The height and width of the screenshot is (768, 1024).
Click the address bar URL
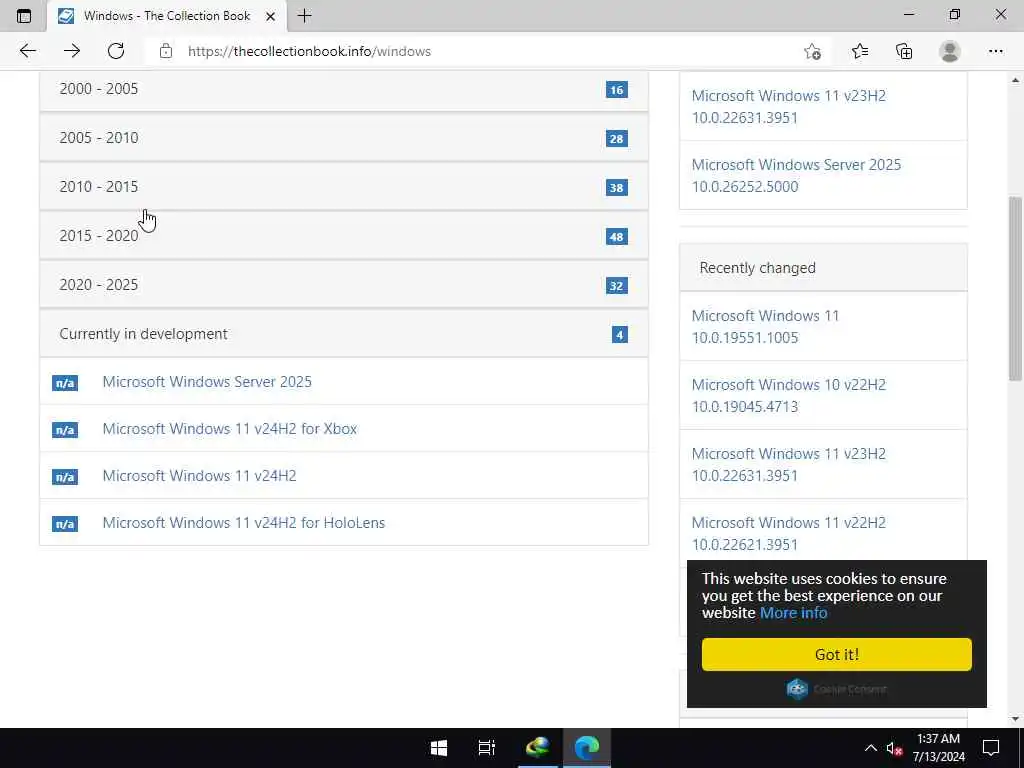click(x=309, y=51)
